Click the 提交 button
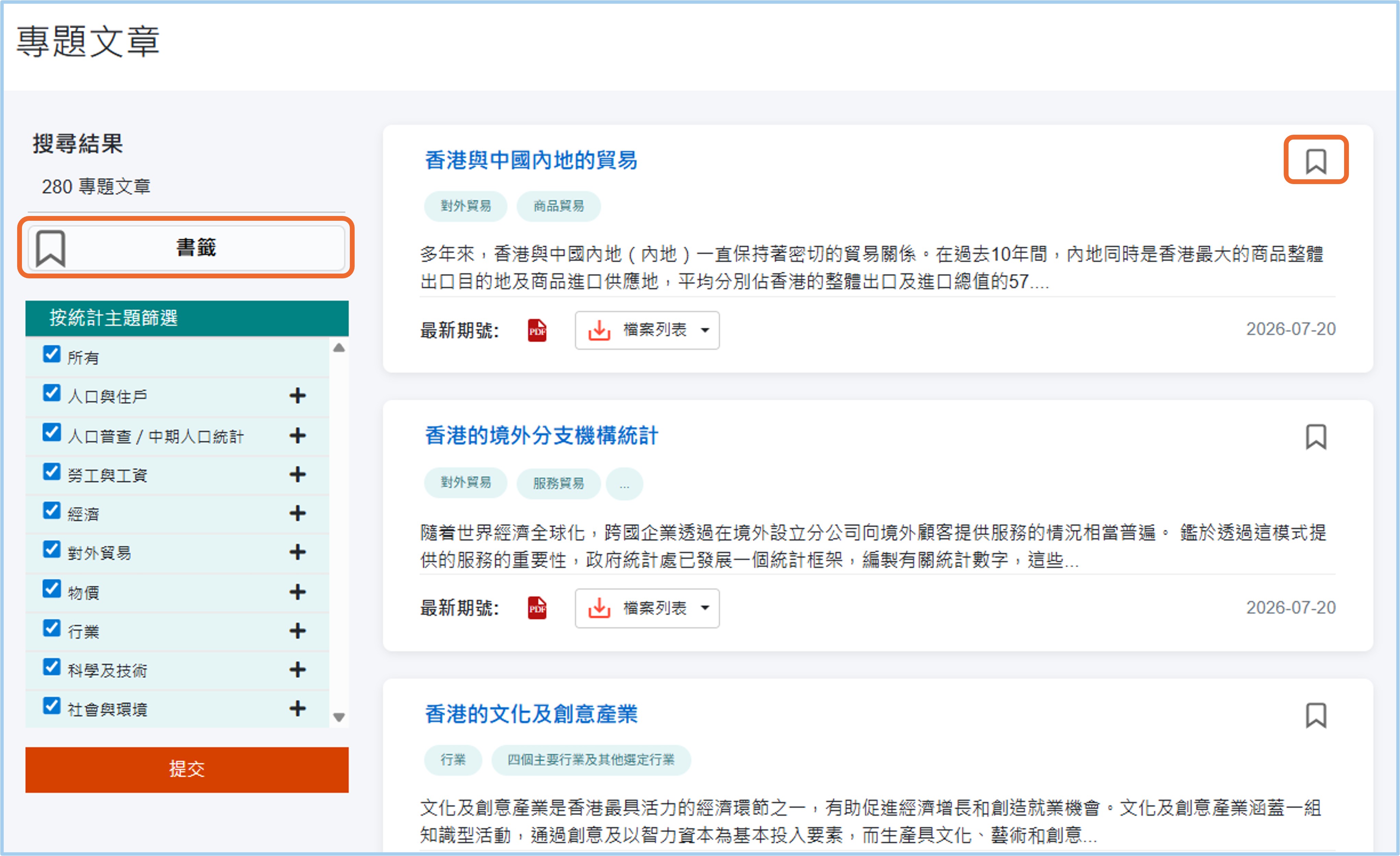 tap(187, 769)
